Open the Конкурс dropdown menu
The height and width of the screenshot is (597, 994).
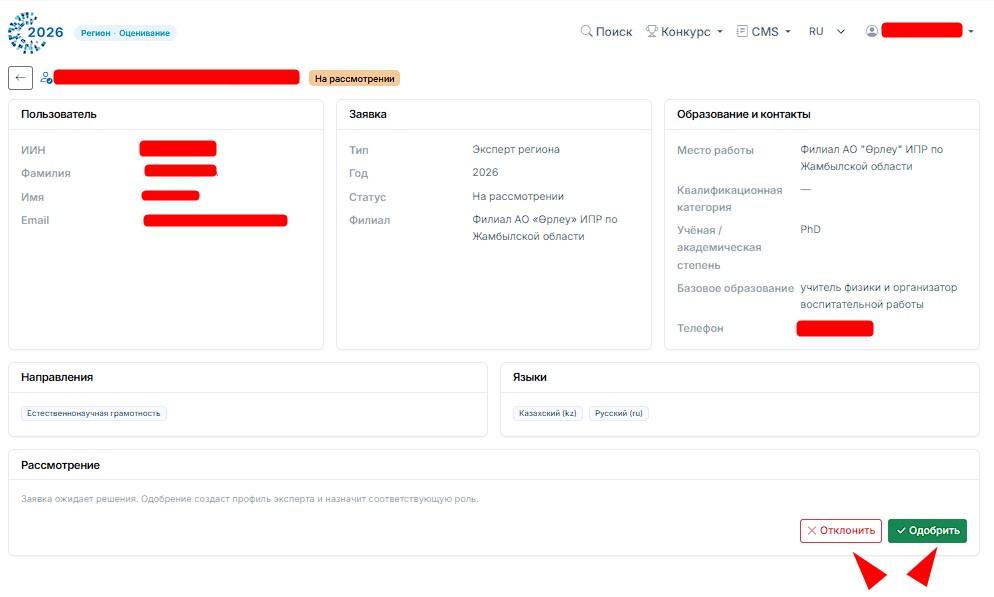(x=684, y=31)
